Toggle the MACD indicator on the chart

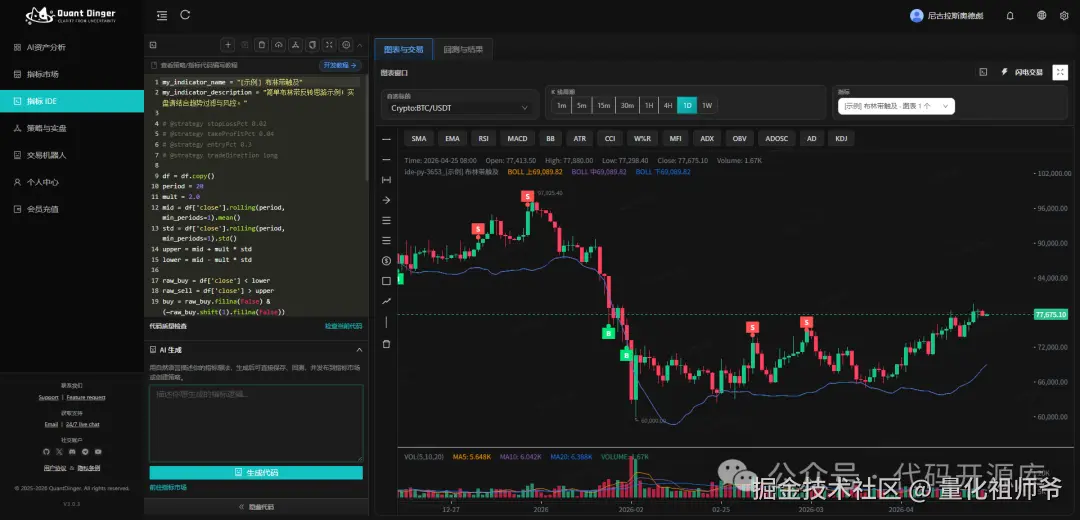click(x=517, y=138)
